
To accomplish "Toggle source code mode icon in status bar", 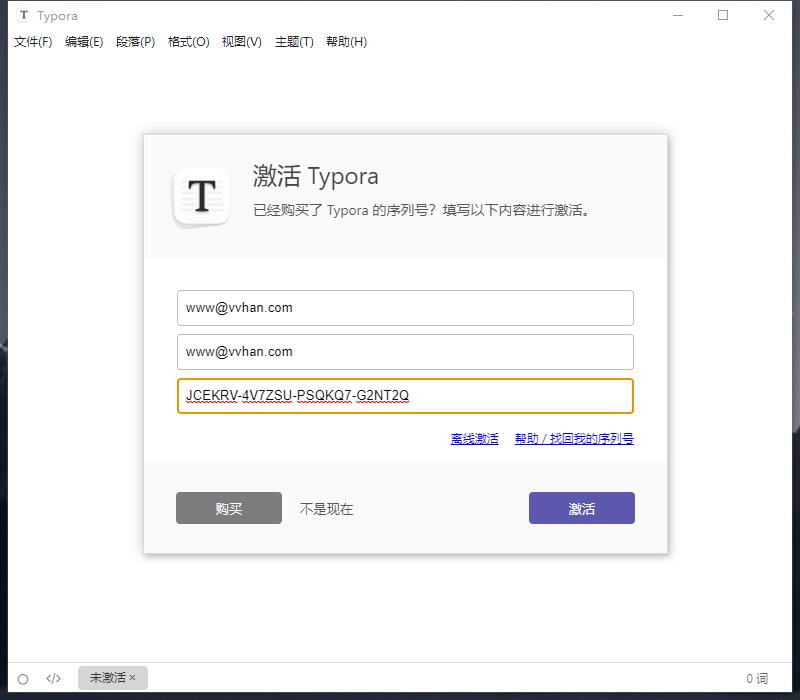I will pyautogui.click(x=54, y=678).
